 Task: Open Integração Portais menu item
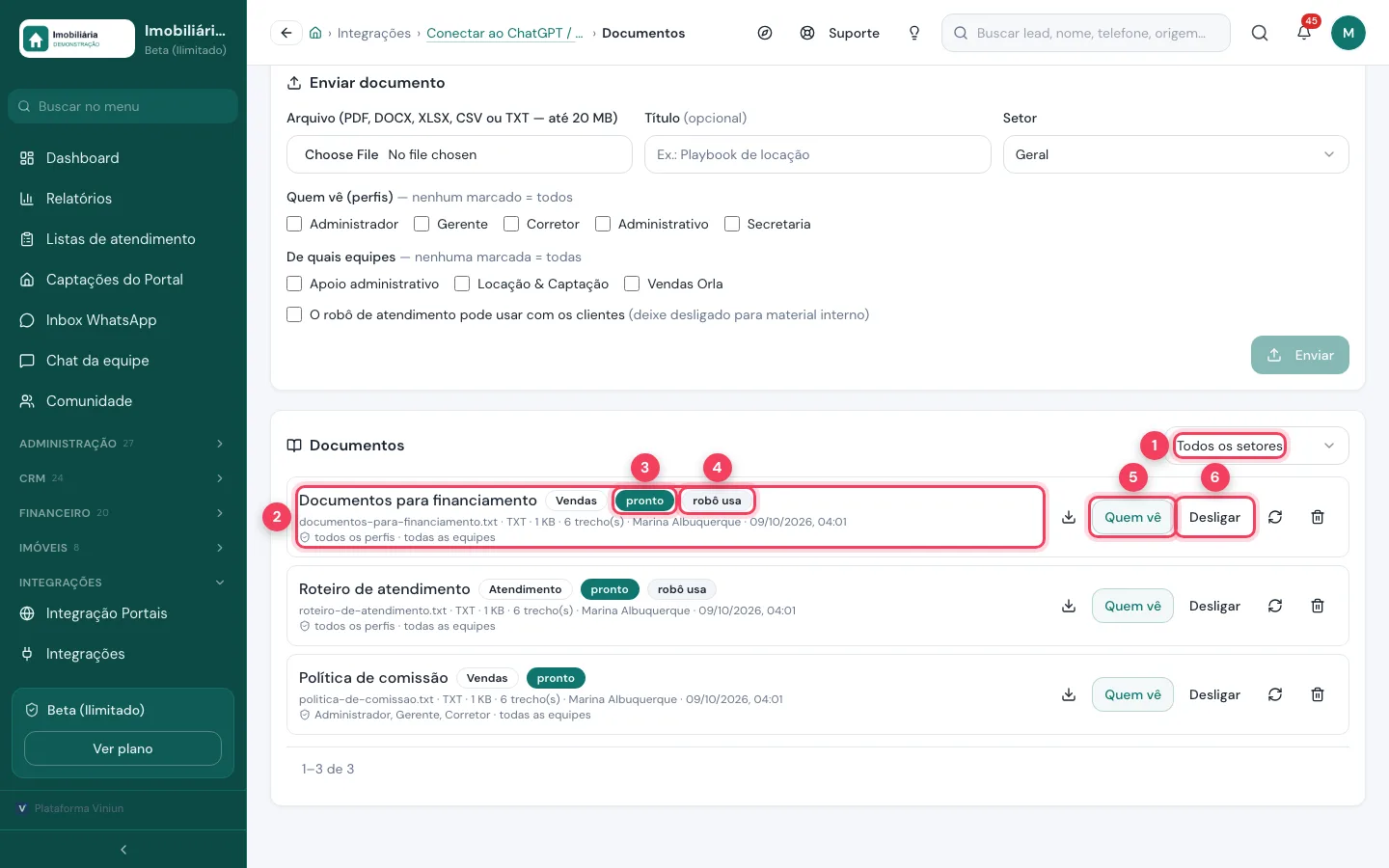[123, 613]
